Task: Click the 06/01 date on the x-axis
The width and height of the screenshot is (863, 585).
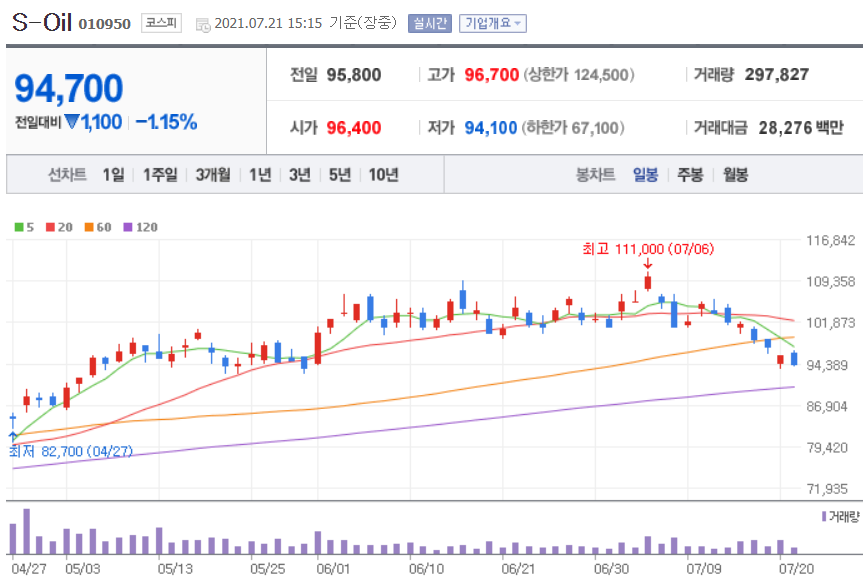Action: (x=333, y=568)
